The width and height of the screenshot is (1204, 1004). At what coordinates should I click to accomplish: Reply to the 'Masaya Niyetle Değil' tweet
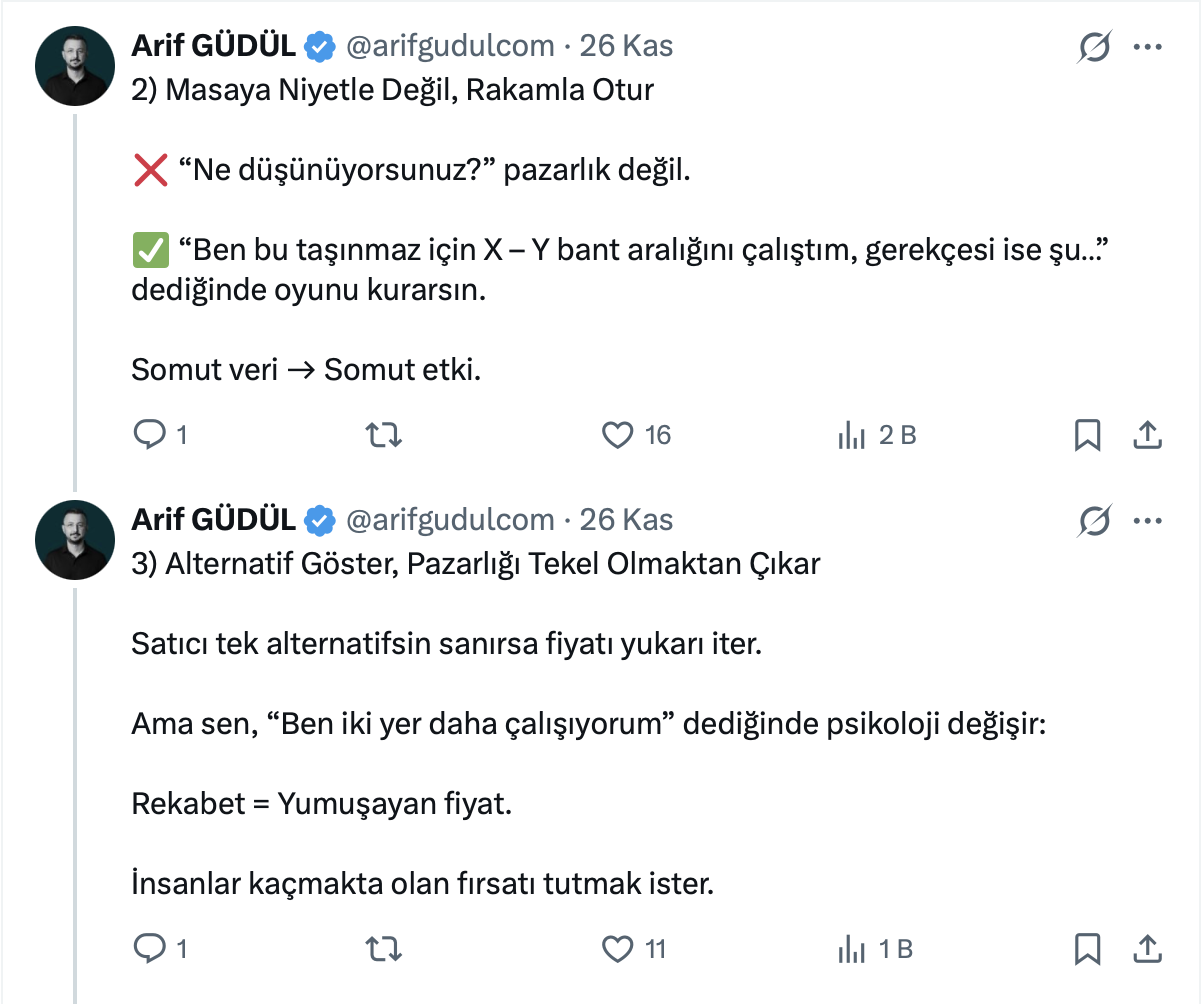point(149,435)
